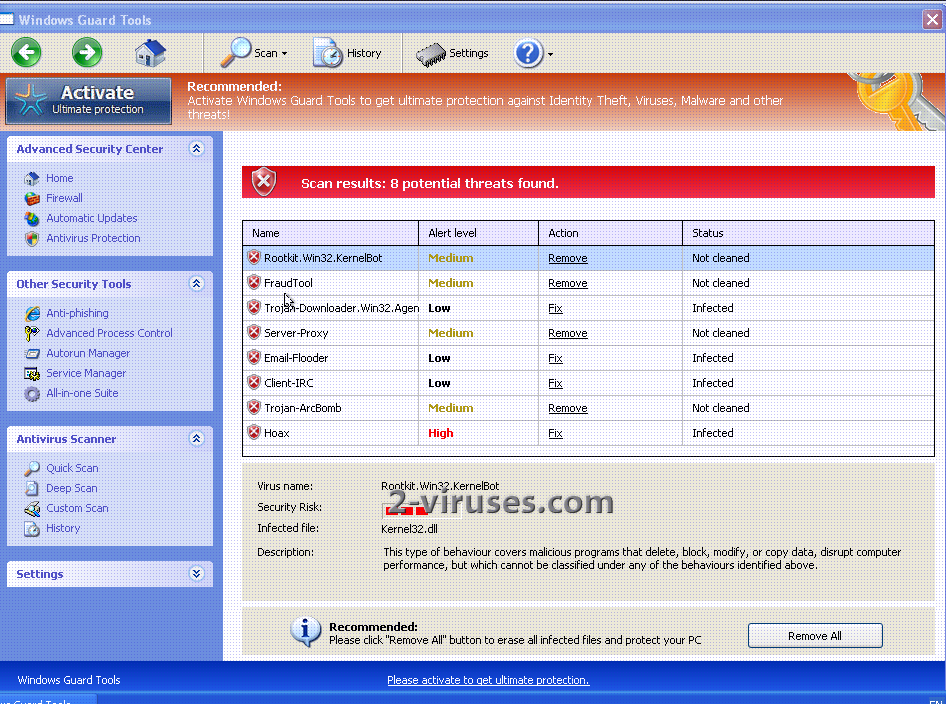Click Remove for Rootkit.Win32.KernelBot
The width and height of the screenshot is (946, 704).
(x=568, y=258)
